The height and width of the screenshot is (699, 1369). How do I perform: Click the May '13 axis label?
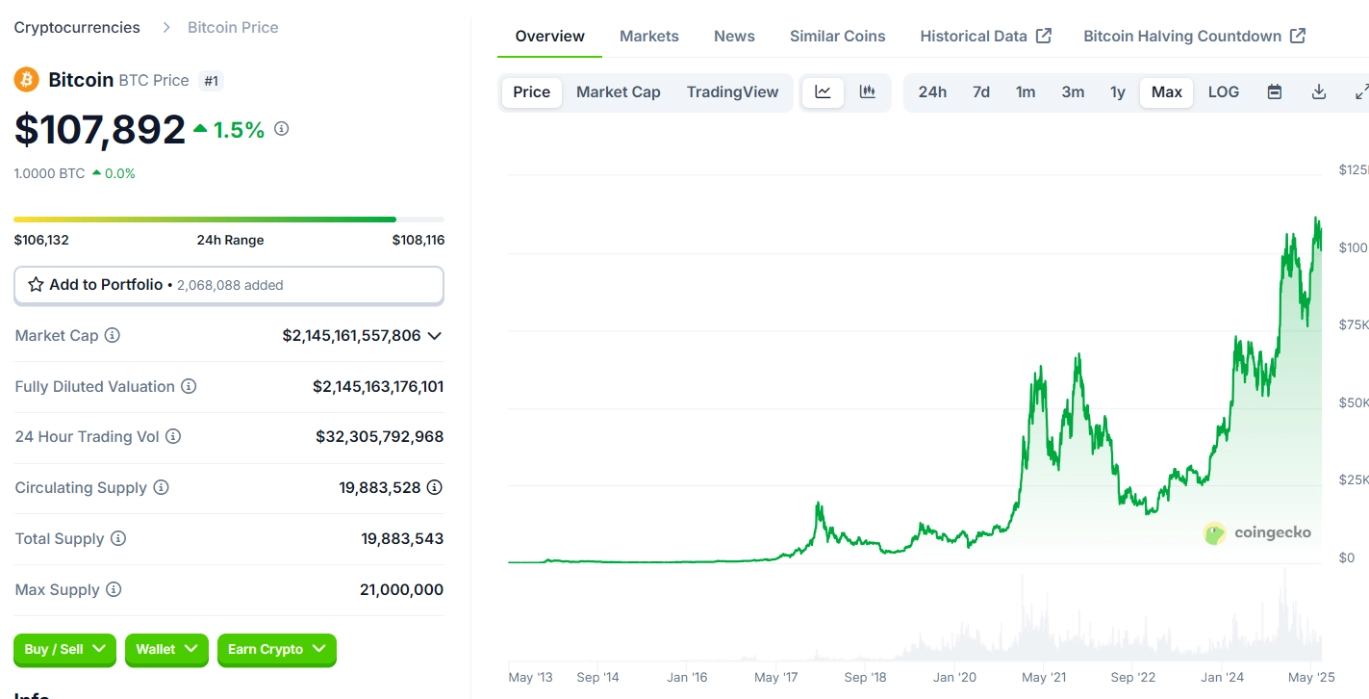pyautogui.click(x=530, y=677)
